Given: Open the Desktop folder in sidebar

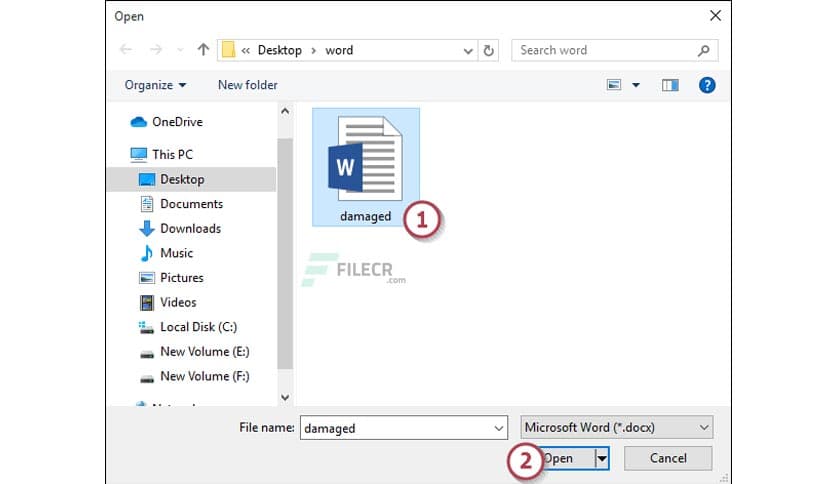Looking at the screenshot, I should click(x=192, y=179).
